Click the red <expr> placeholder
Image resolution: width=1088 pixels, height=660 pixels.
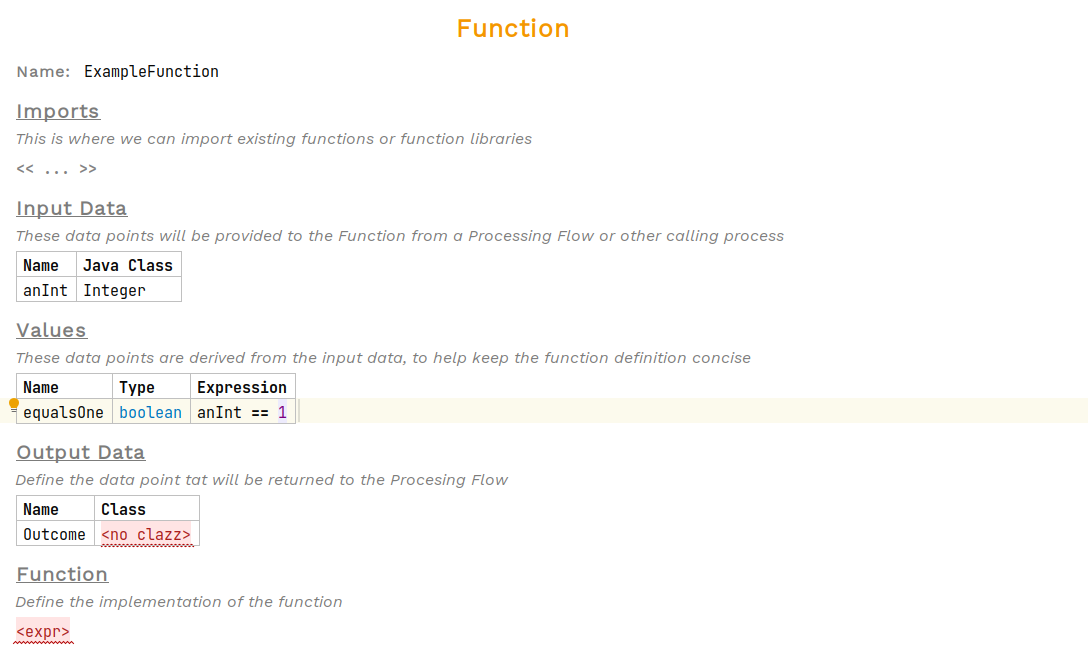pyautogui.click(x=42, y=631)
